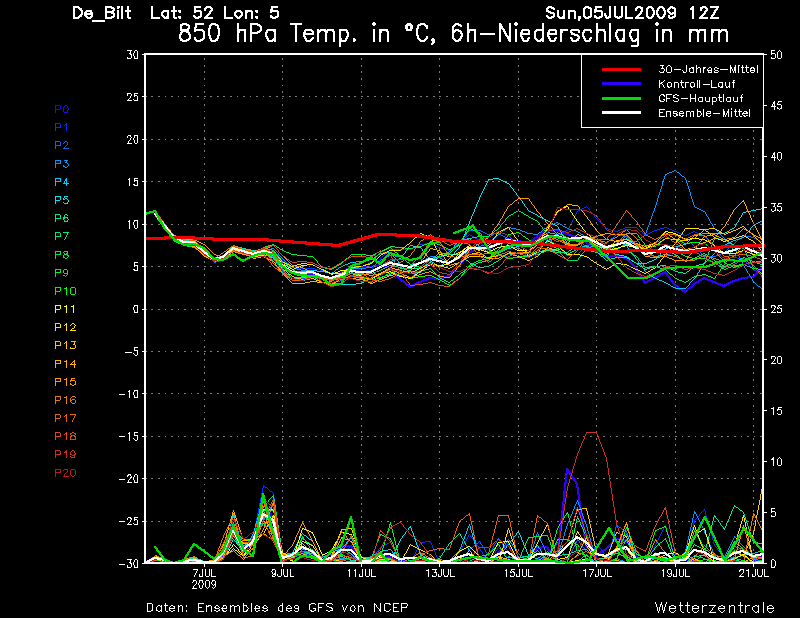Viewport: 800px width, 618px height.
Task: Click the Wetterzentrale credit text
Action: [x=714, y=607]
